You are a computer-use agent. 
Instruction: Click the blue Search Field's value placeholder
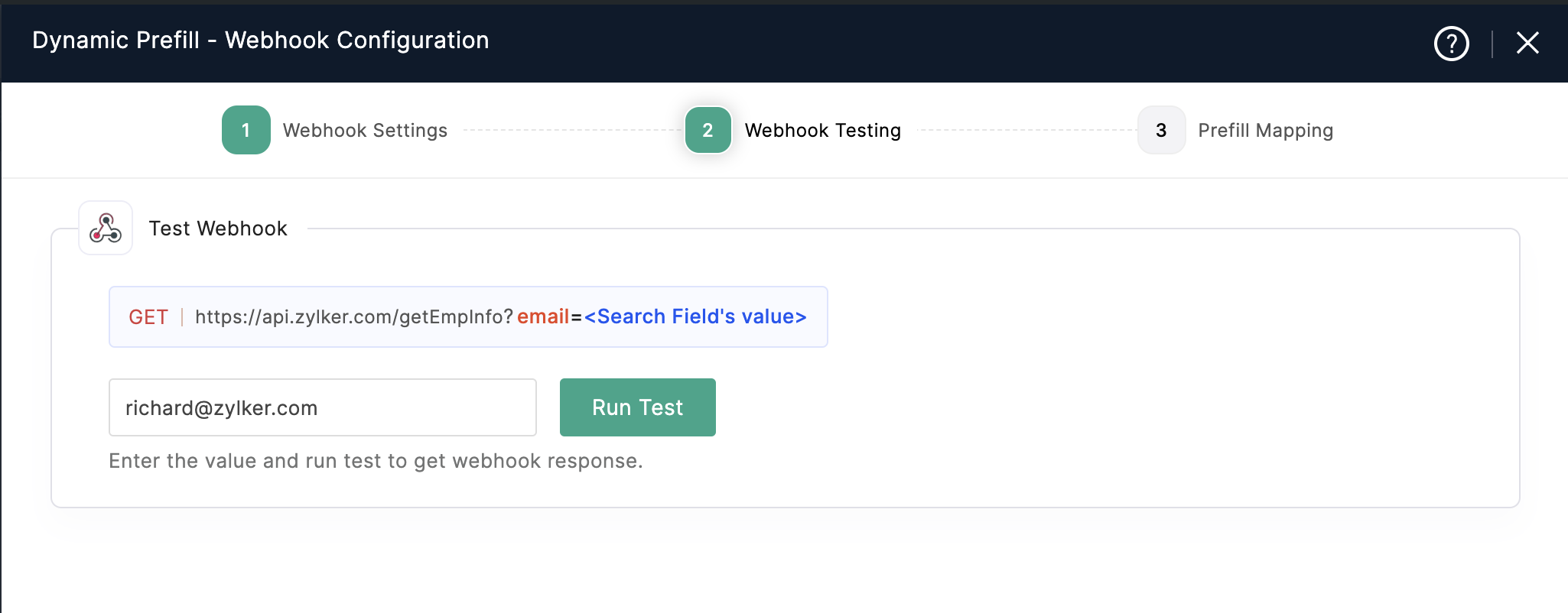pos(695,317)
